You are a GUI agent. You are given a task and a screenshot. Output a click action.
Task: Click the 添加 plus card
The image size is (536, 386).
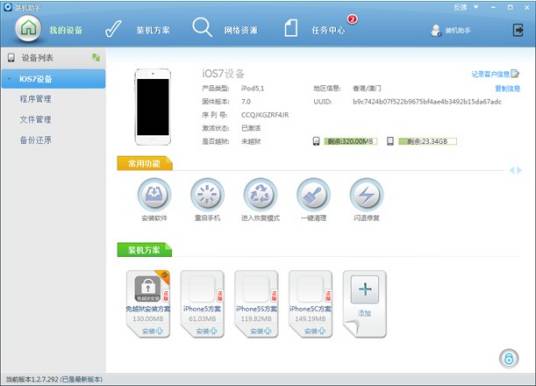(x=365, y=304)
